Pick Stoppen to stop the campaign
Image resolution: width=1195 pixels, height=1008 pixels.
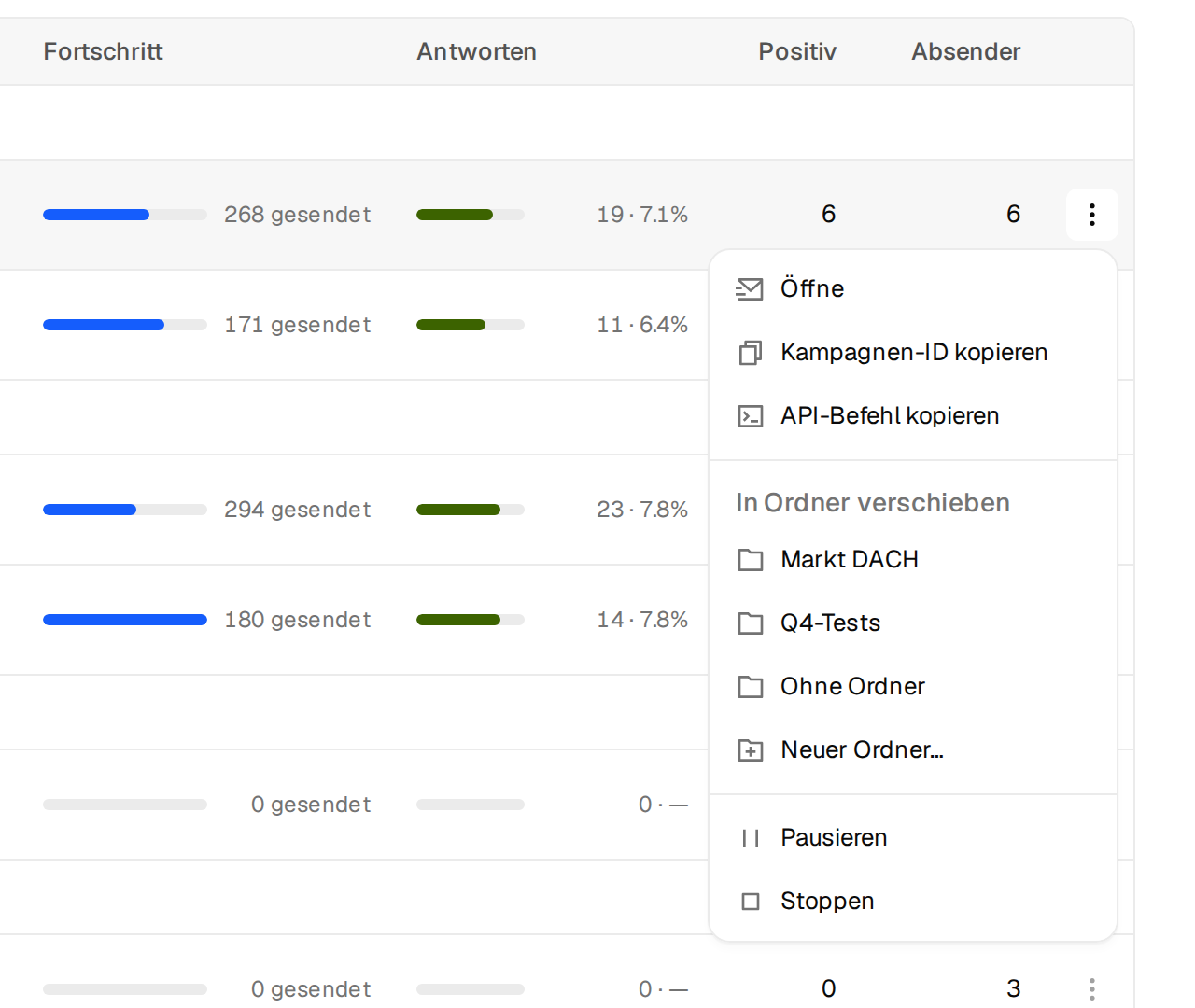(x=913, y=902)
